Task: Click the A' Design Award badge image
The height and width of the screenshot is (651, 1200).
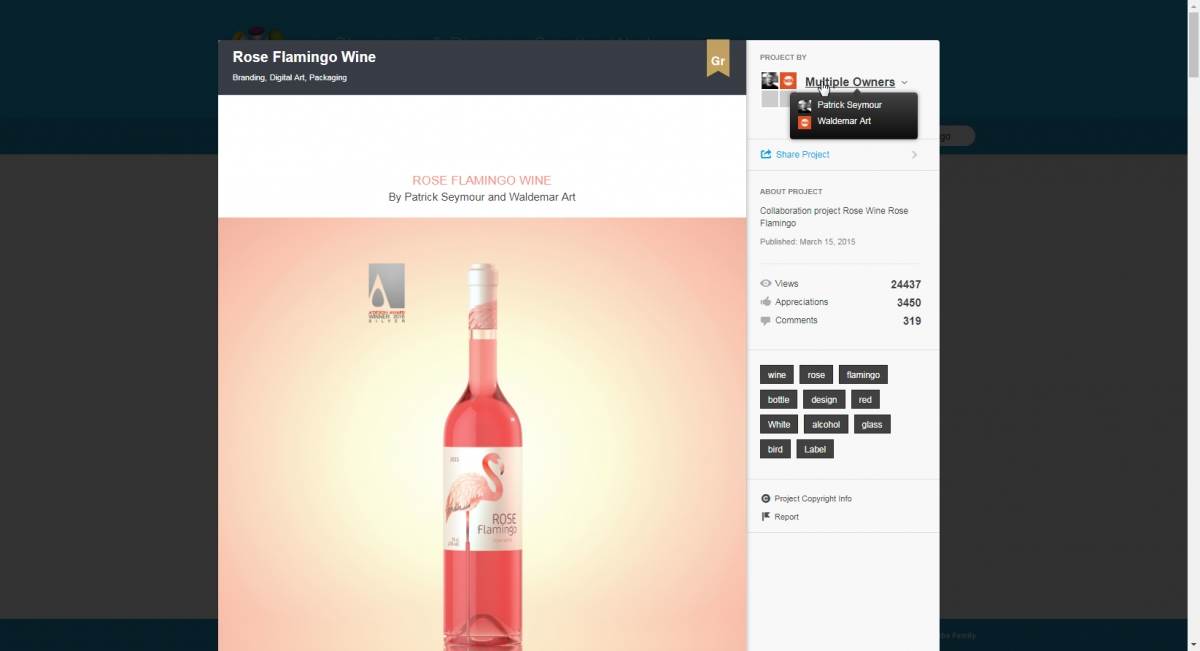Action: [x=387, y=292]
